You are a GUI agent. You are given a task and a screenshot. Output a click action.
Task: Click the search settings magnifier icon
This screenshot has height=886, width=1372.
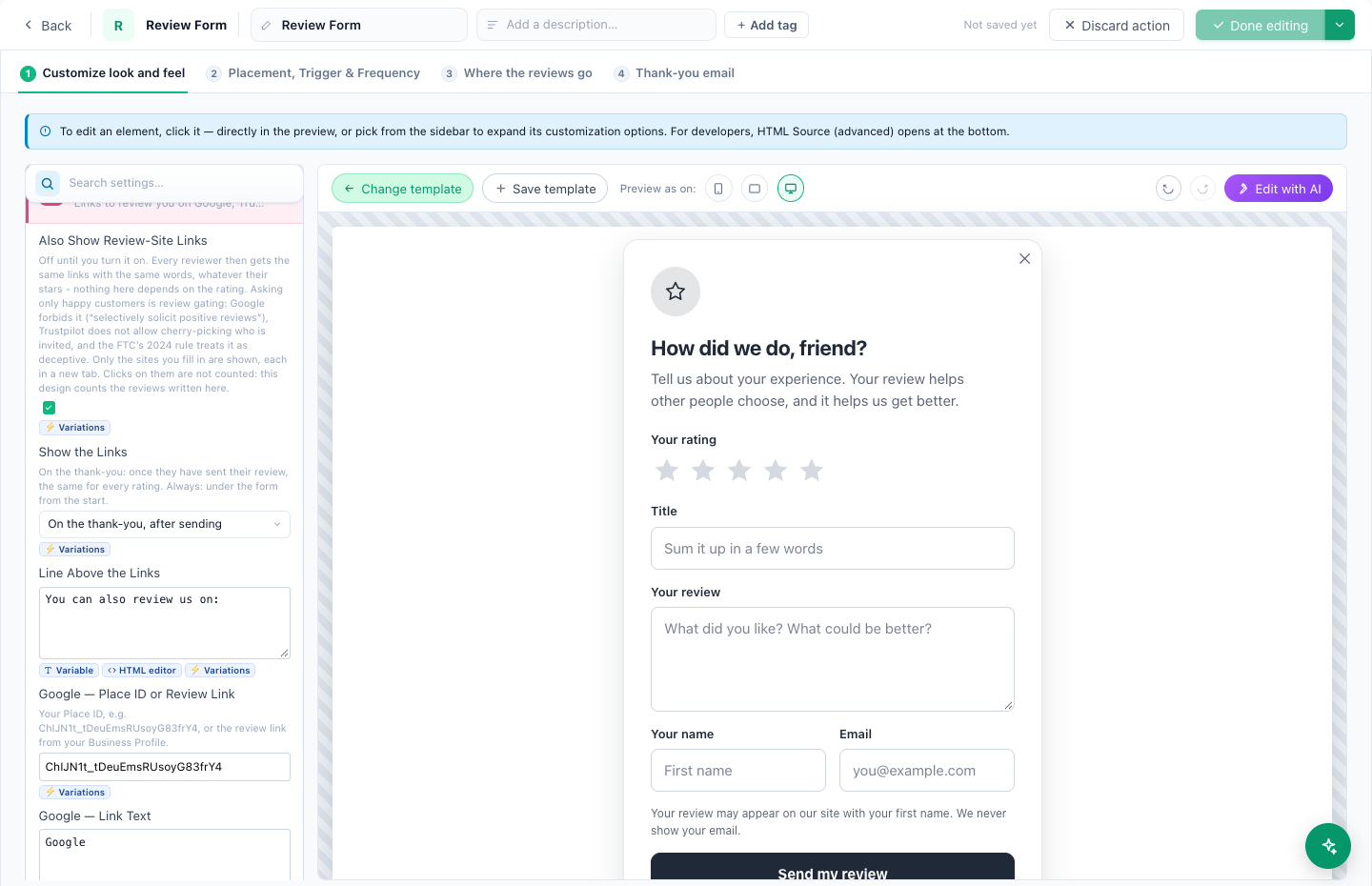point(48,183)
